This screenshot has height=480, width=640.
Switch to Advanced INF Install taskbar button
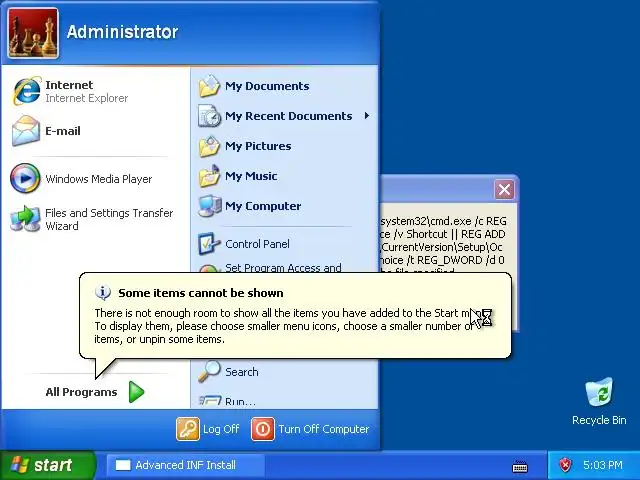point(186,465)
